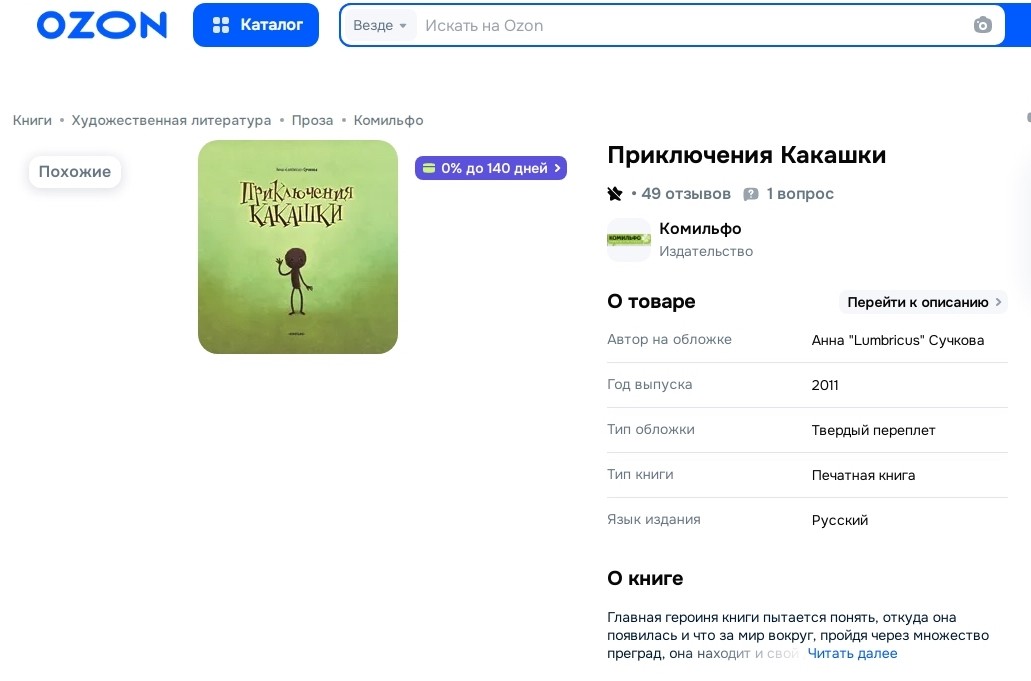
Task: Click chevron next to Перейти к описанию
Action: coord(998,302)
